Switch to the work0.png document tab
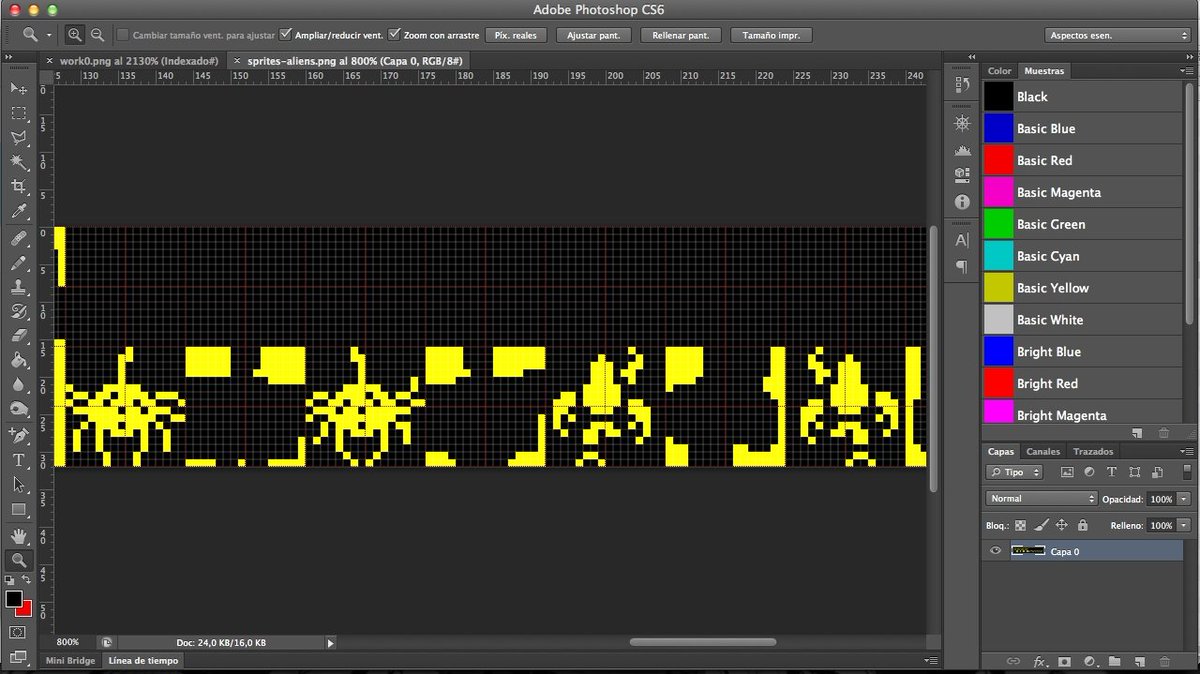The height and width of the screenshot is (674, 1200). (139, 61)
